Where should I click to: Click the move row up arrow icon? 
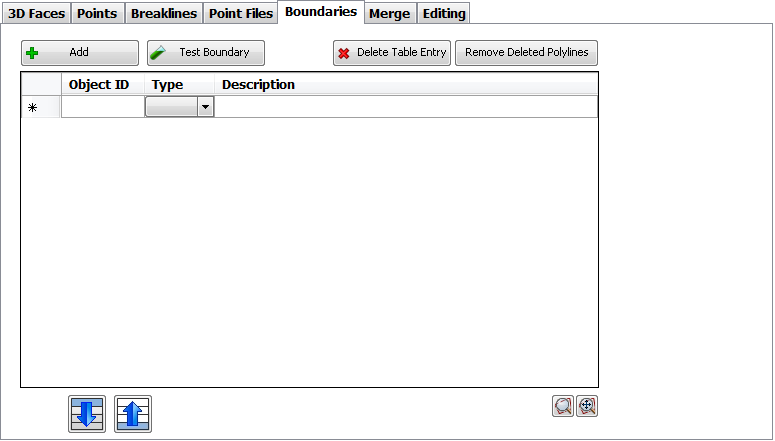pyautogui.click(x=133, y=414)
